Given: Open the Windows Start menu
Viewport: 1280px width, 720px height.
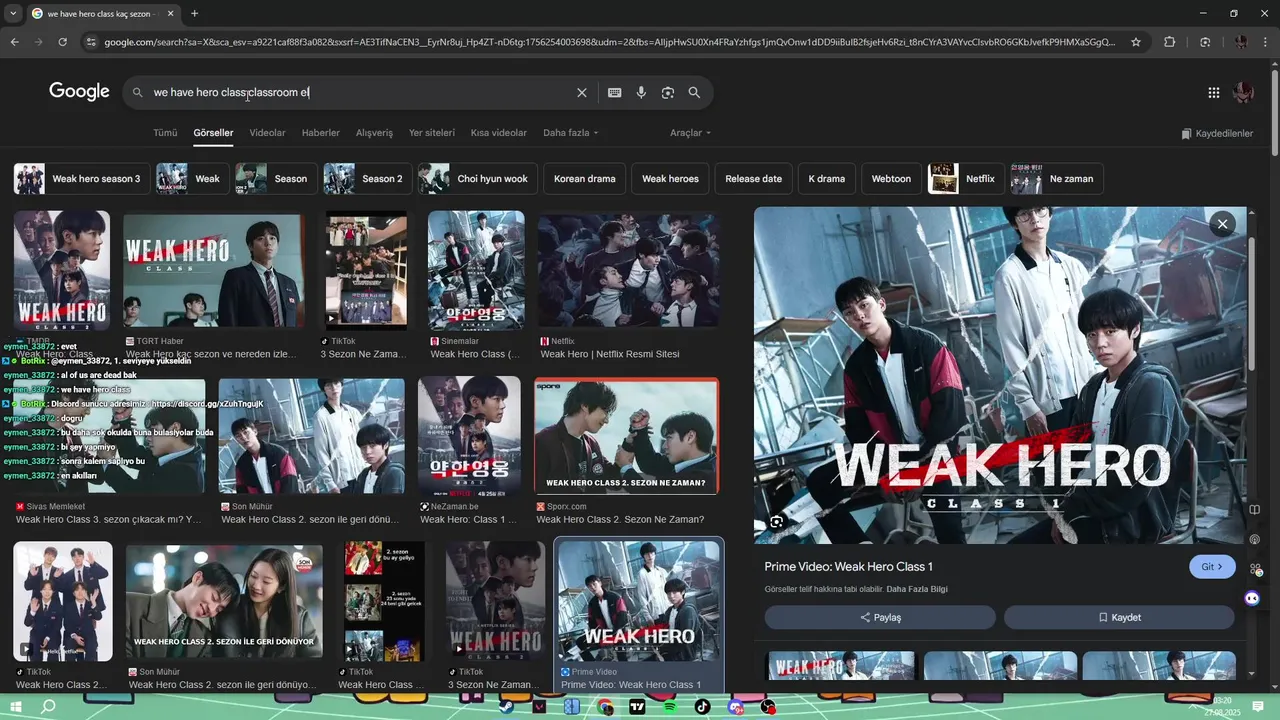Looking at the screenshot, I should pos(16,707).
